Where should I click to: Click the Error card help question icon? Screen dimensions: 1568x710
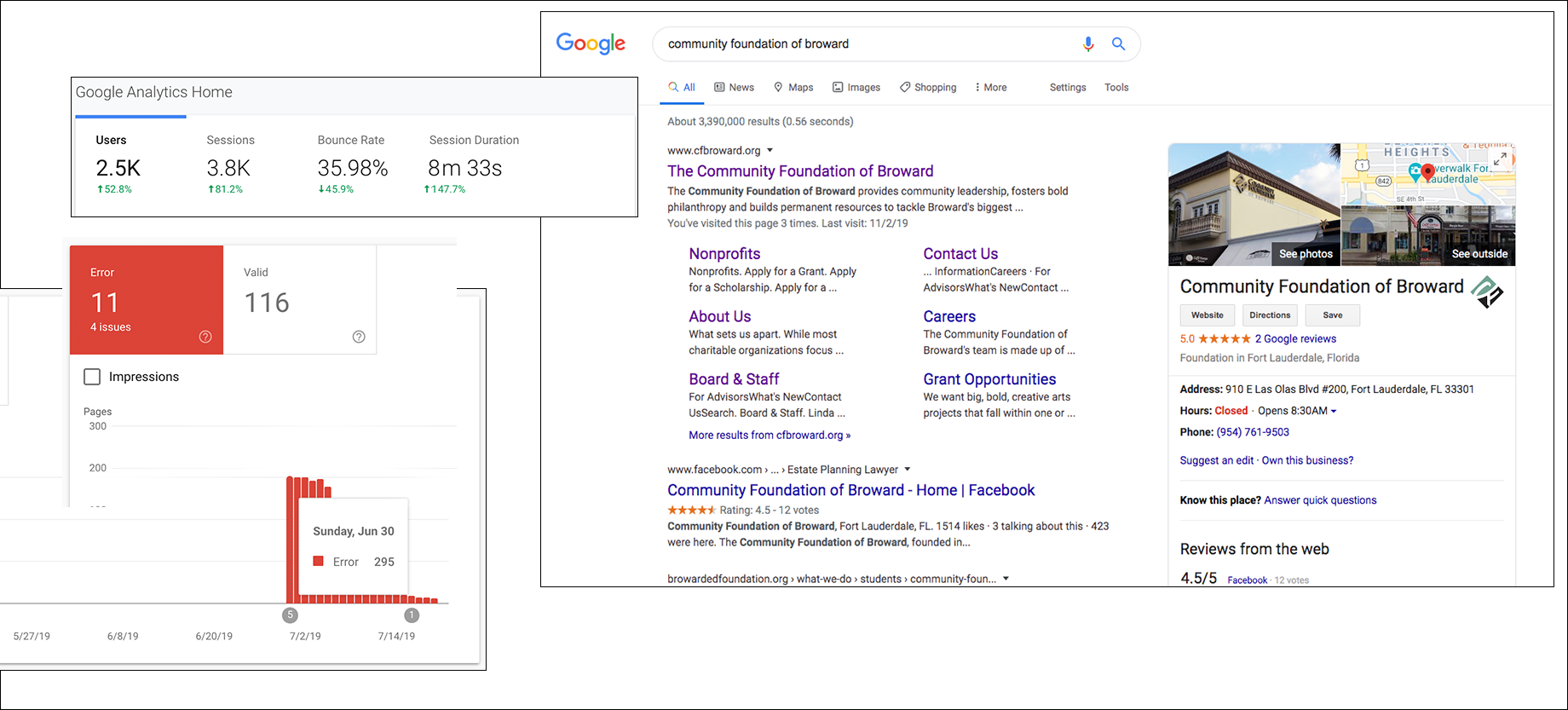(205, 337)
